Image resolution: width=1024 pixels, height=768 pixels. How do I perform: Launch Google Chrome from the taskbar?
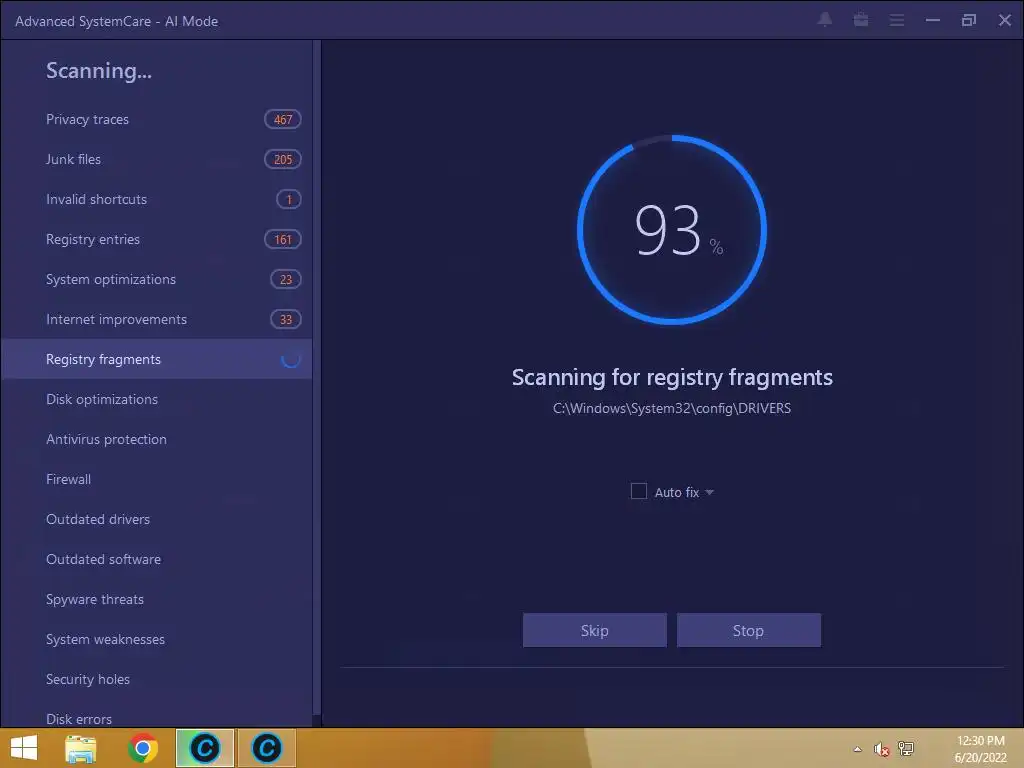pyautogui.click(x=142, y=748)
